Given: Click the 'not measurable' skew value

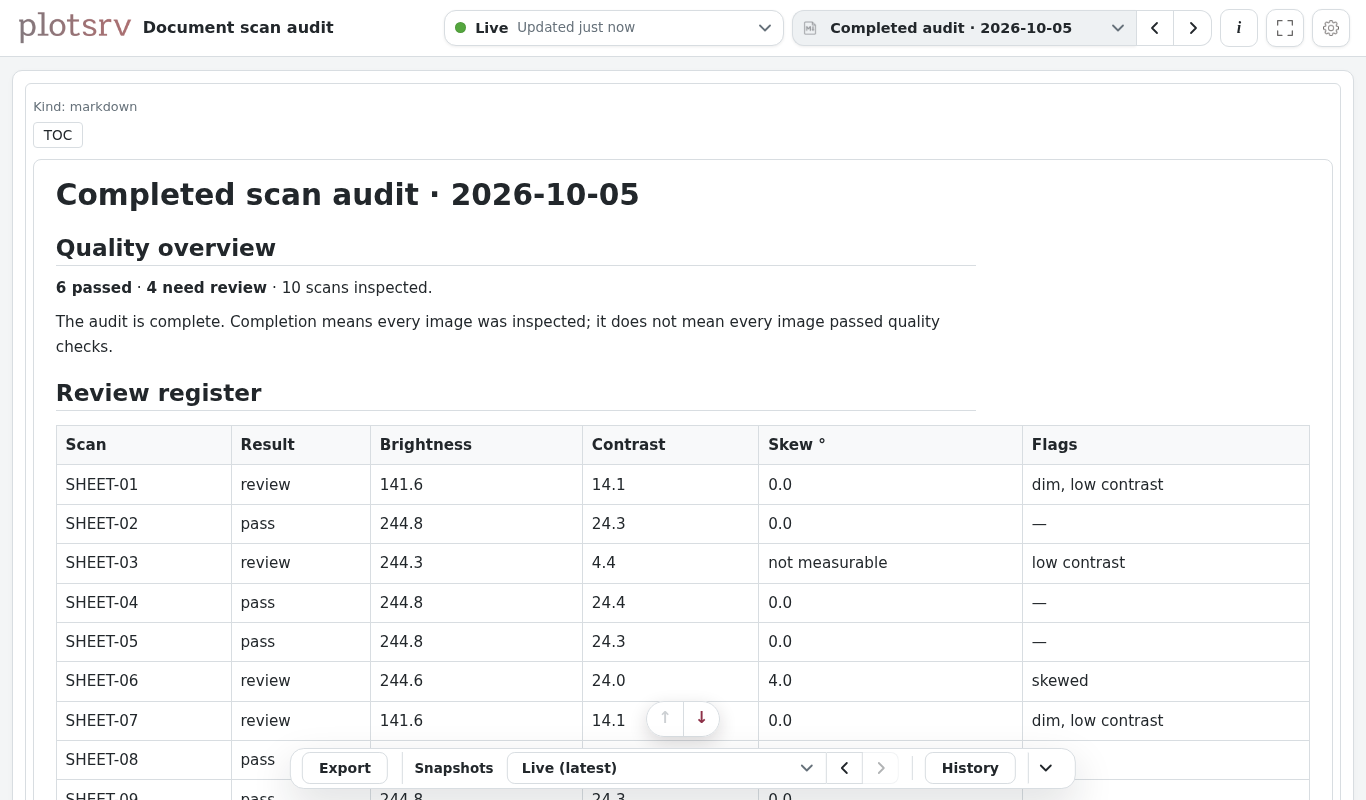Looking at the screenshot, I should 828,563.
